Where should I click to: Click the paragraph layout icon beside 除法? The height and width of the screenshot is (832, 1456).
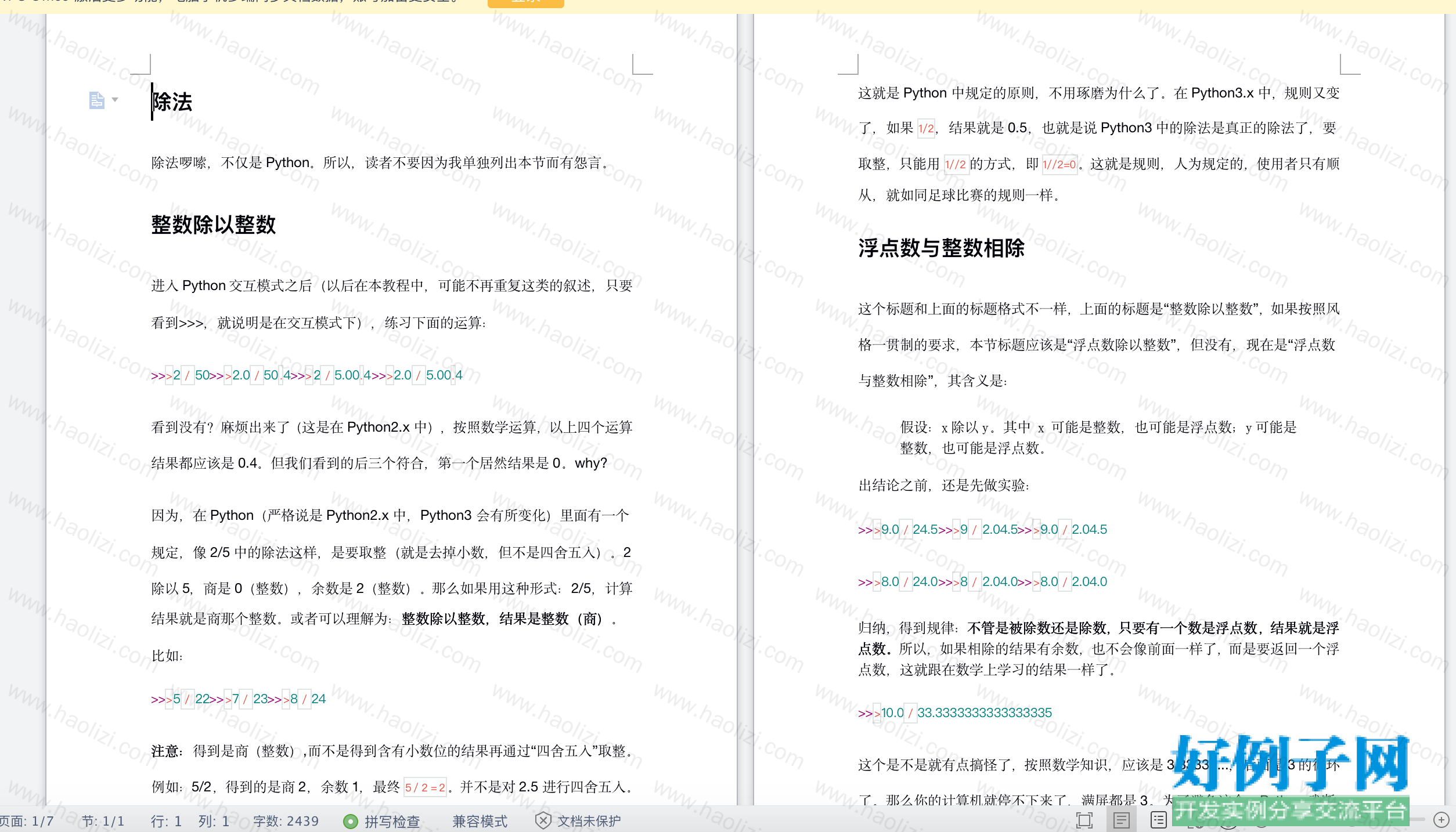pyautogui.click(x=96, y=100)
